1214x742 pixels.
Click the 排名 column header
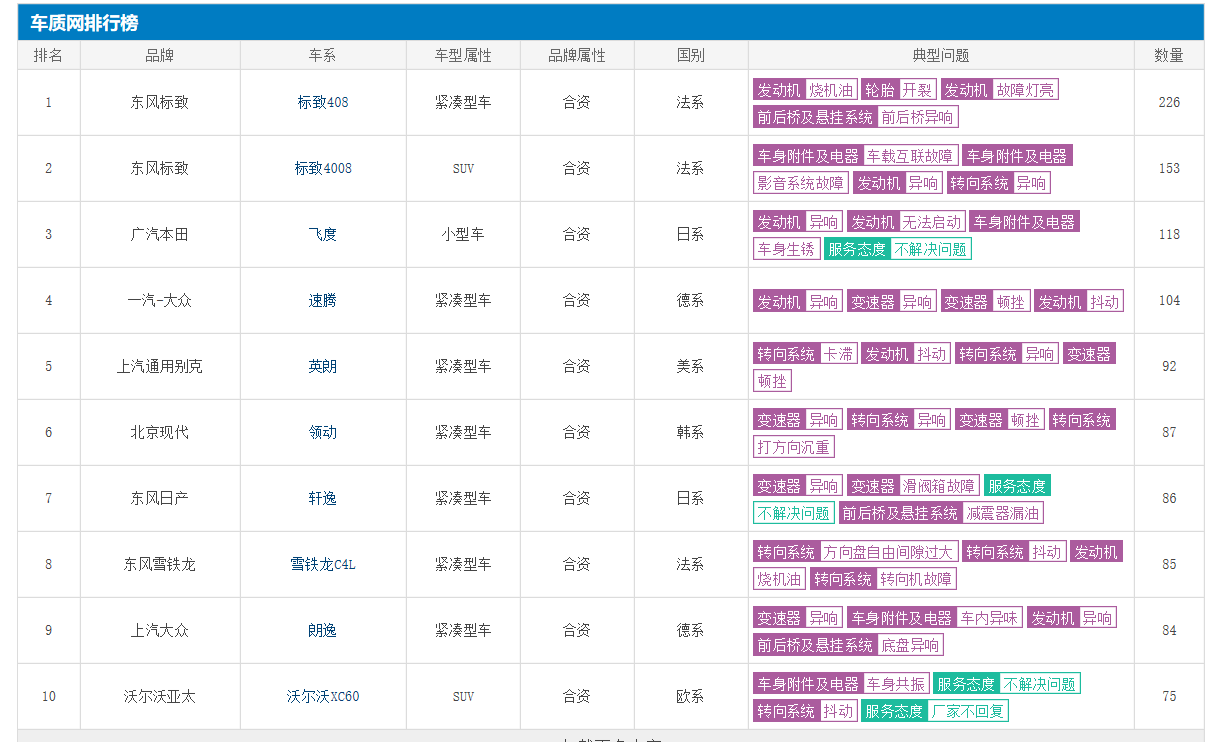(49, 55)
